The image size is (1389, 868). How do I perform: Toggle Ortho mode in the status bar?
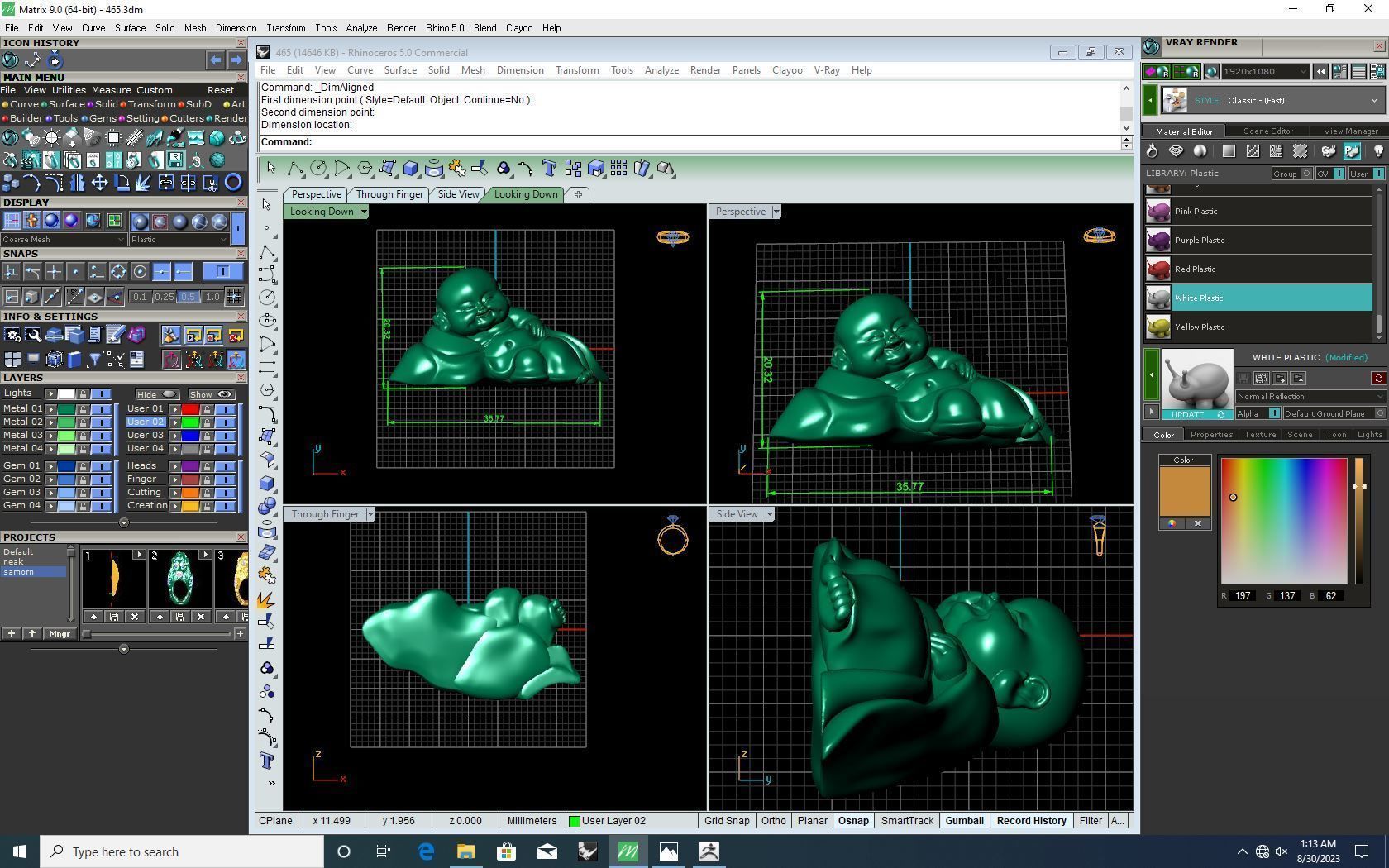[773, 821]
